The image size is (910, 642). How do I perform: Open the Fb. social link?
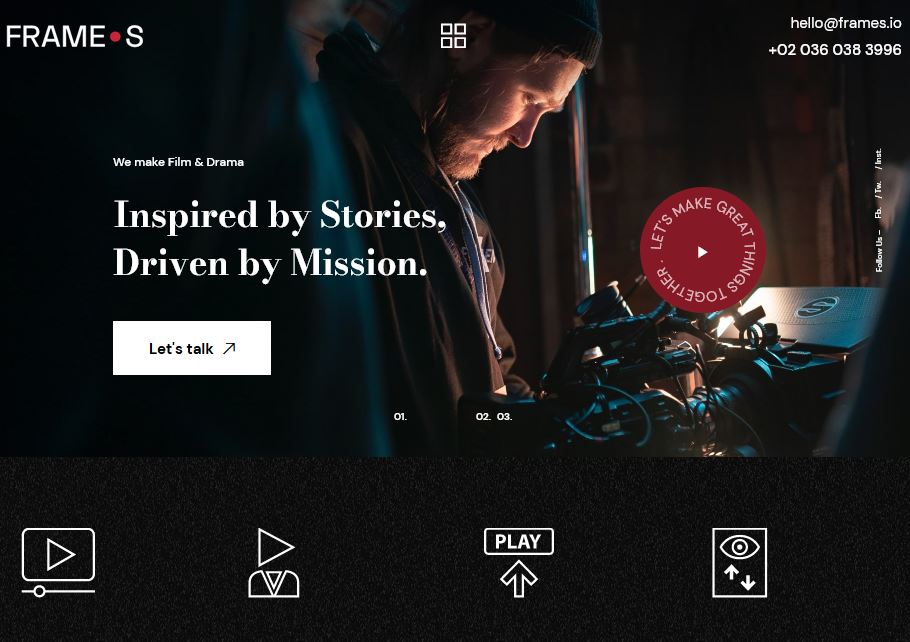[879, 212]
